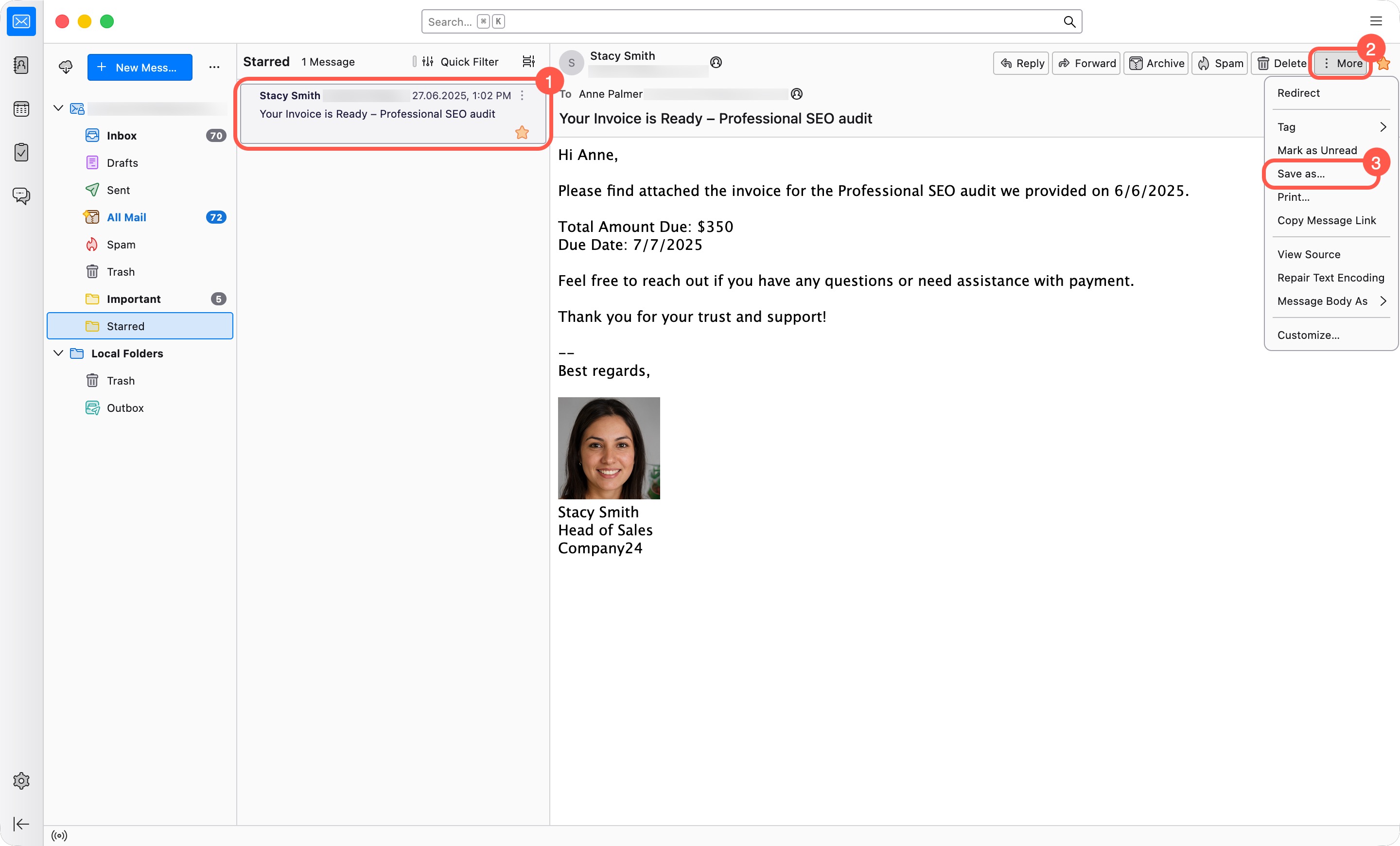Viewport: 1400px width, 846px height.
Task: Open the Calendar space icon
Action: tap(21, 108)
